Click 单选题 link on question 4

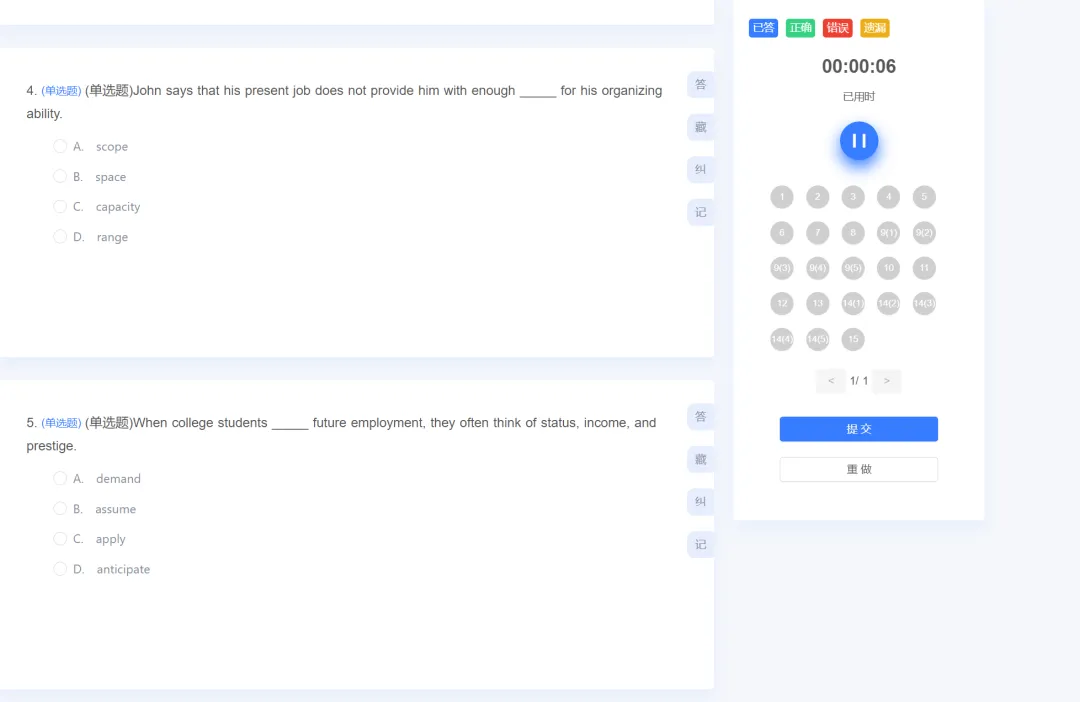[61, 91]
